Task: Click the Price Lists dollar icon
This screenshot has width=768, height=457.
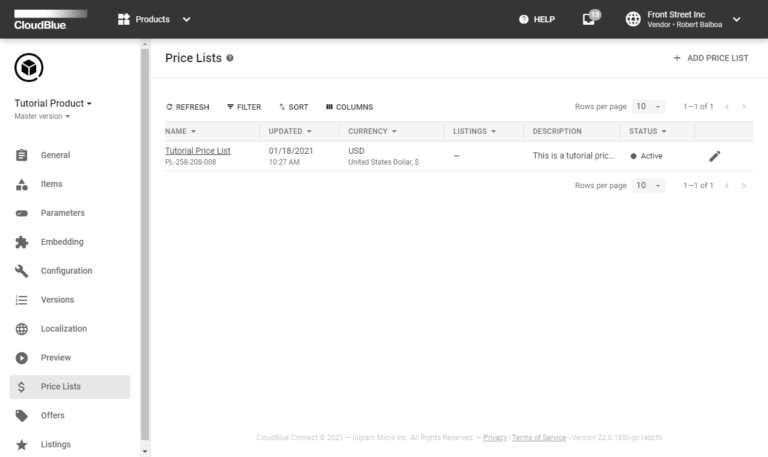Action: tap(22, 387)
